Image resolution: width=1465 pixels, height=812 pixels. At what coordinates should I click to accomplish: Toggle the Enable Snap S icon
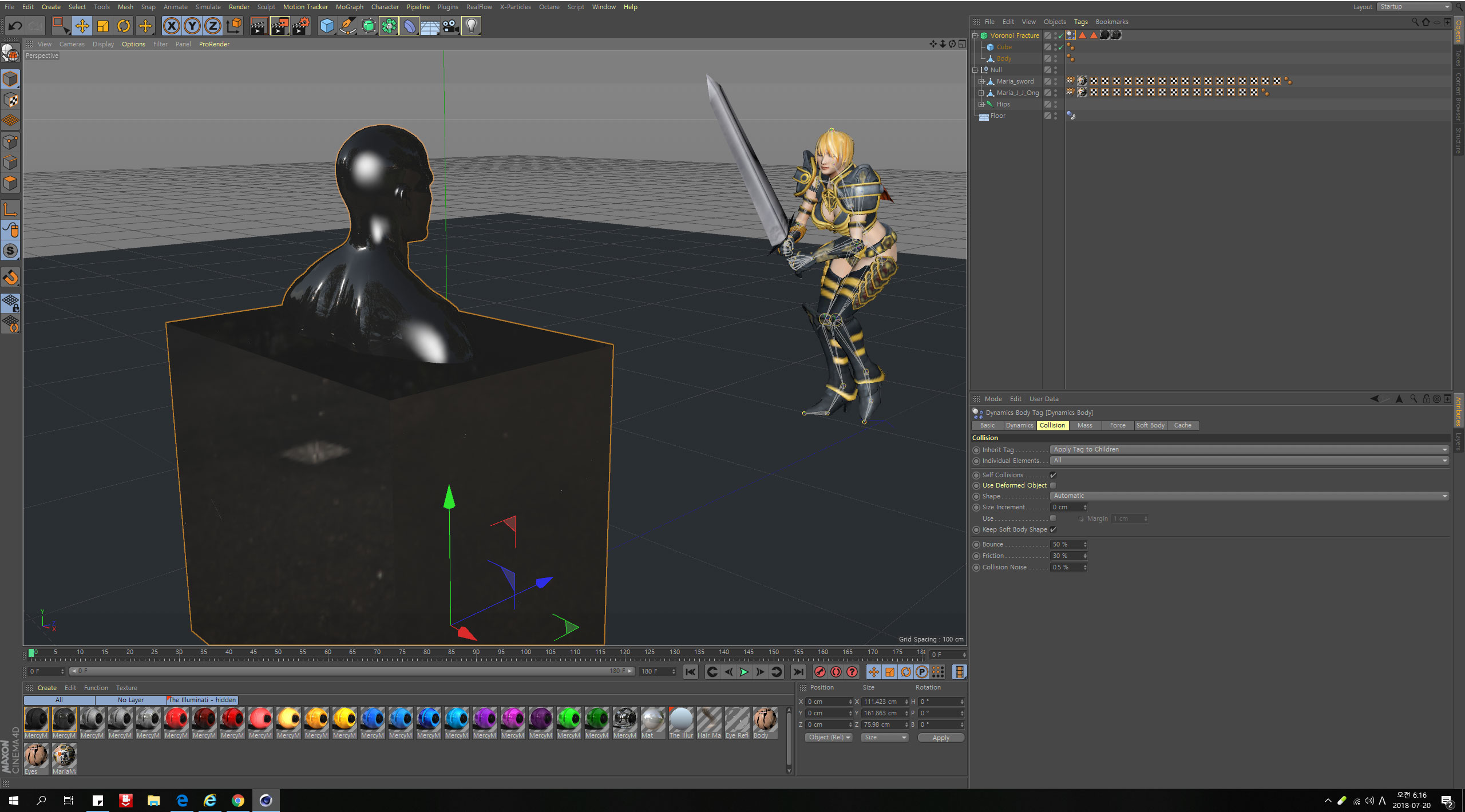(10, 251)
